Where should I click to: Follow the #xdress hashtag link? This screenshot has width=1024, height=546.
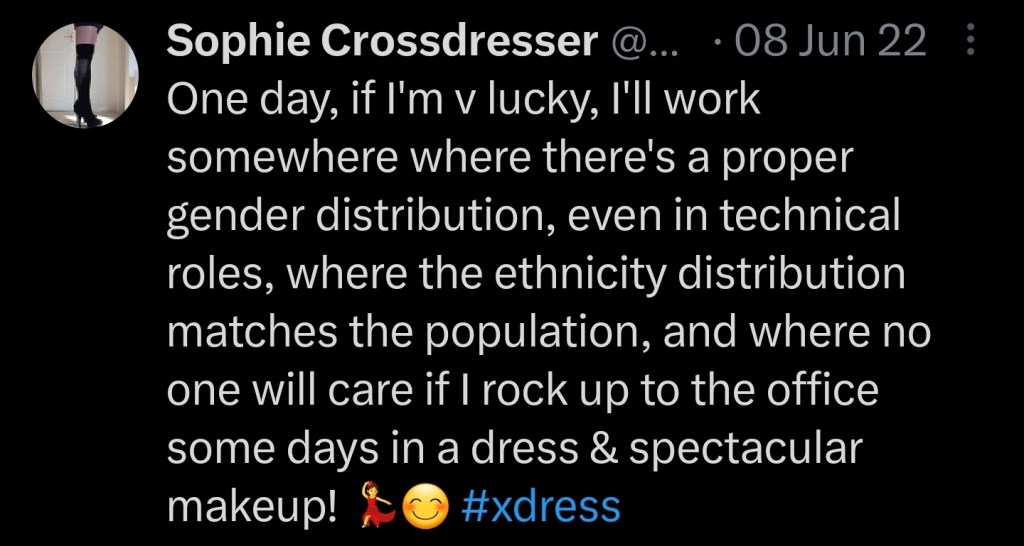(542, 507)
